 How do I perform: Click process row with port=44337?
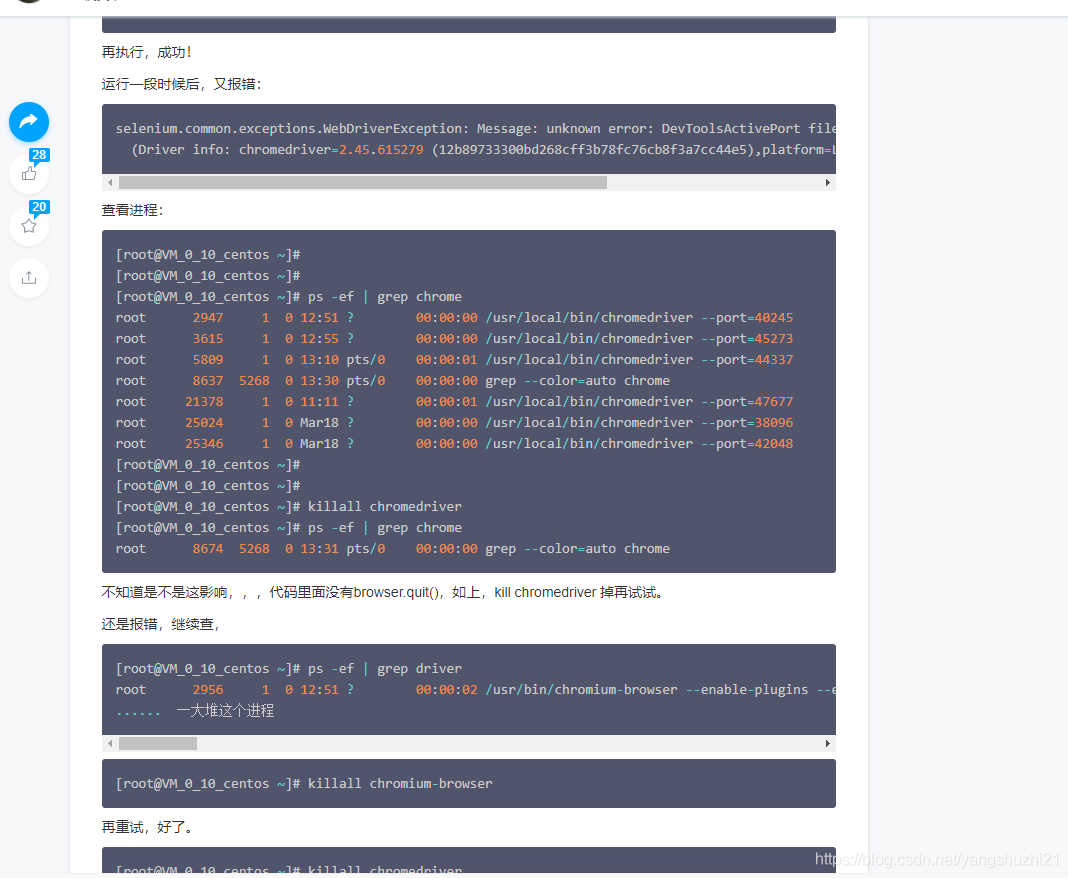[x=454, y=360]
